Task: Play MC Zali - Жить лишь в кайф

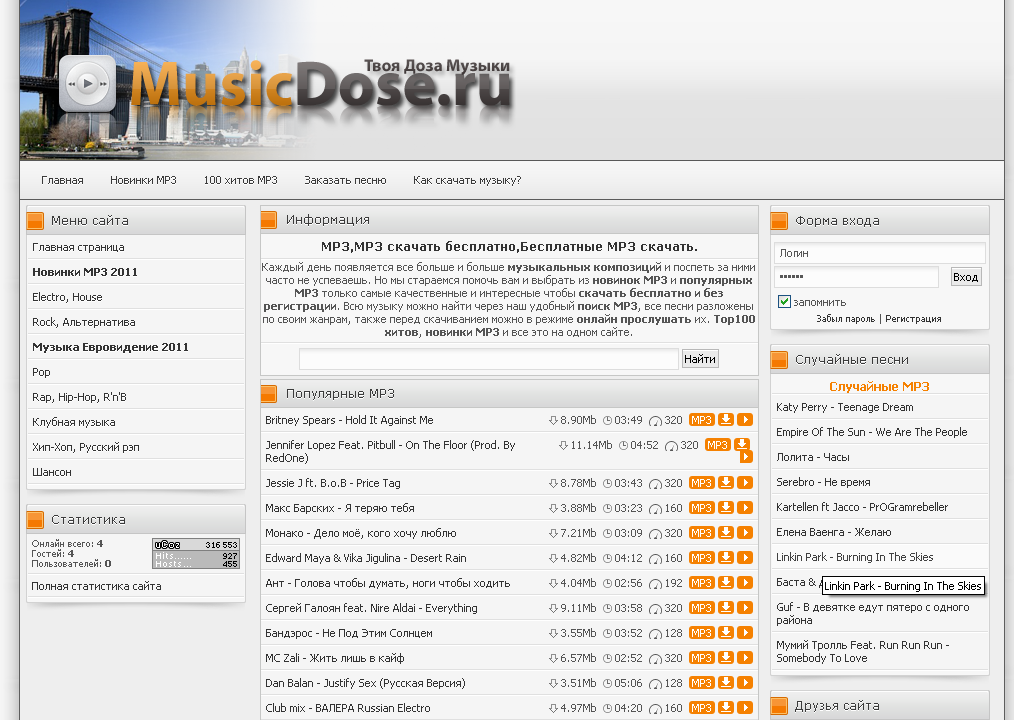Action: (x=745, y=658)
